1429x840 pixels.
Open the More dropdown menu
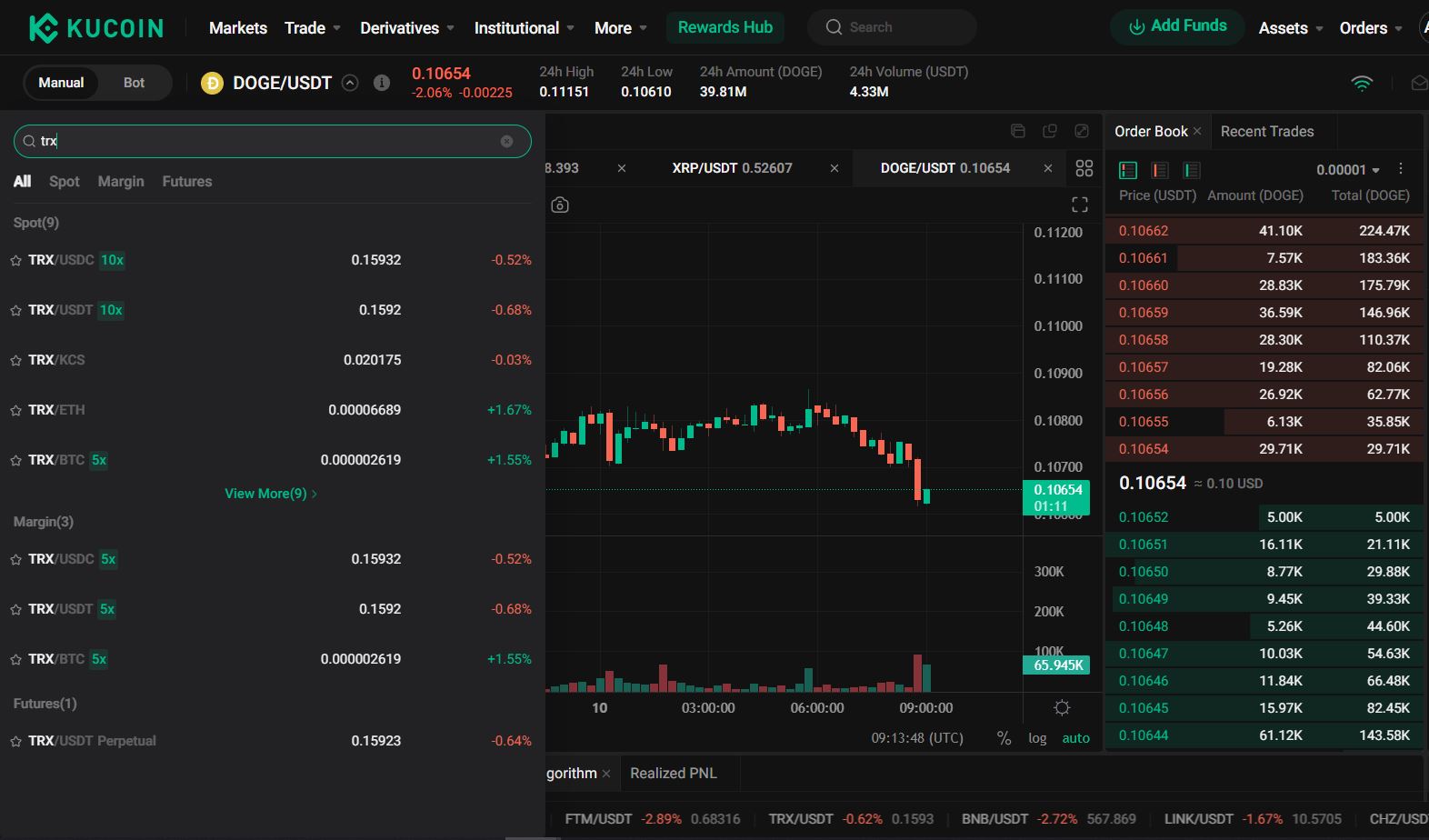pos(621,28)
